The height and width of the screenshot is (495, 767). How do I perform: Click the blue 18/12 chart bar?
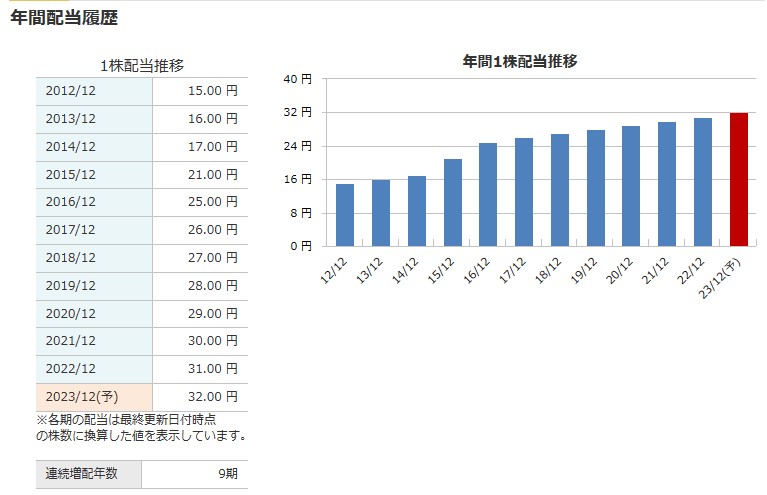click(560, 190)
